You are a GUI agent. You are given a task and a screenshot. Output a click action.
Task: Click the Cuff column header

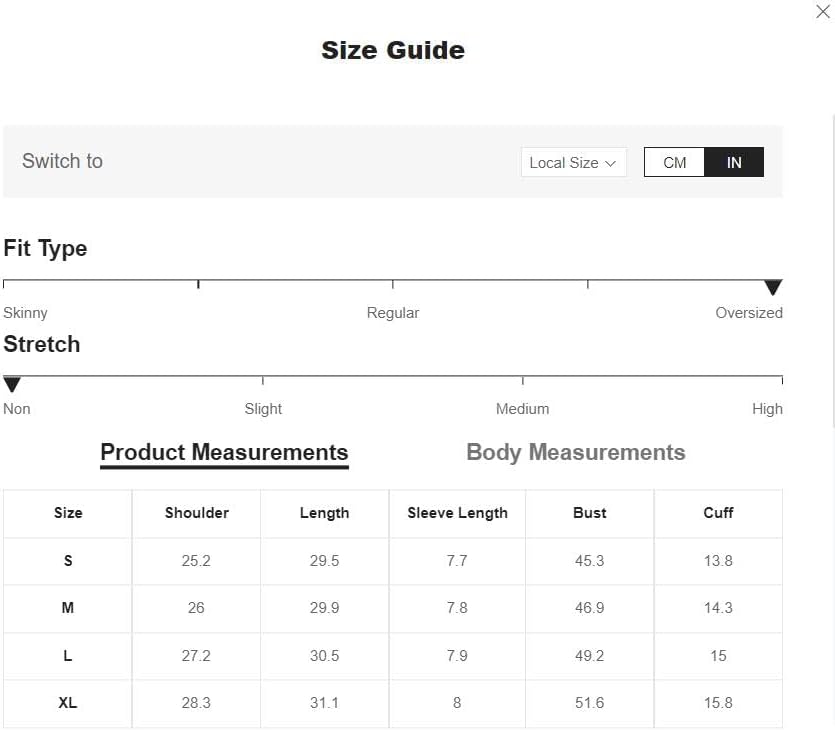tap(718, 513)
